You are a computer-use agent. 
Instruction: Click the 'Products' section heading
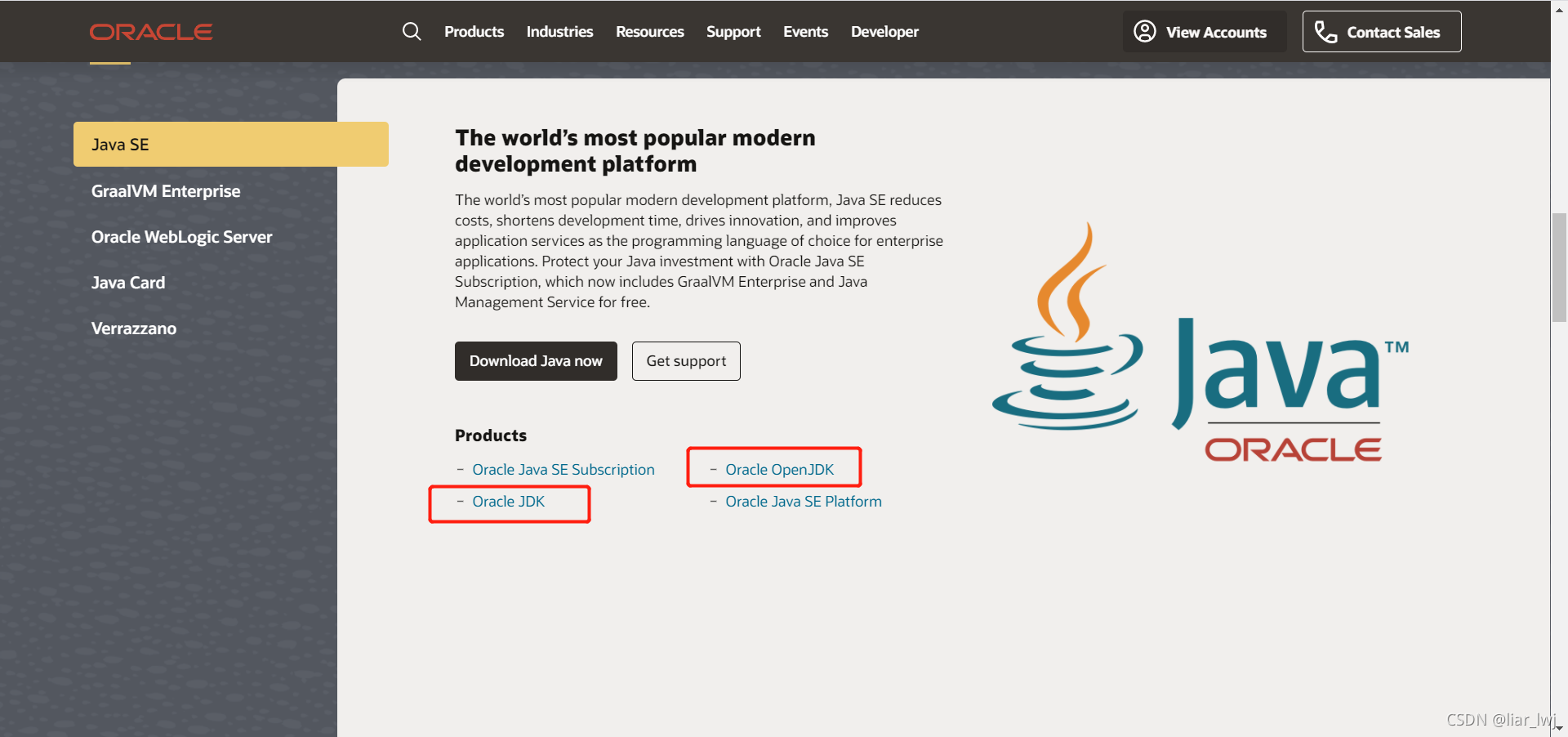pyautogui.click(x=491, y=435)
